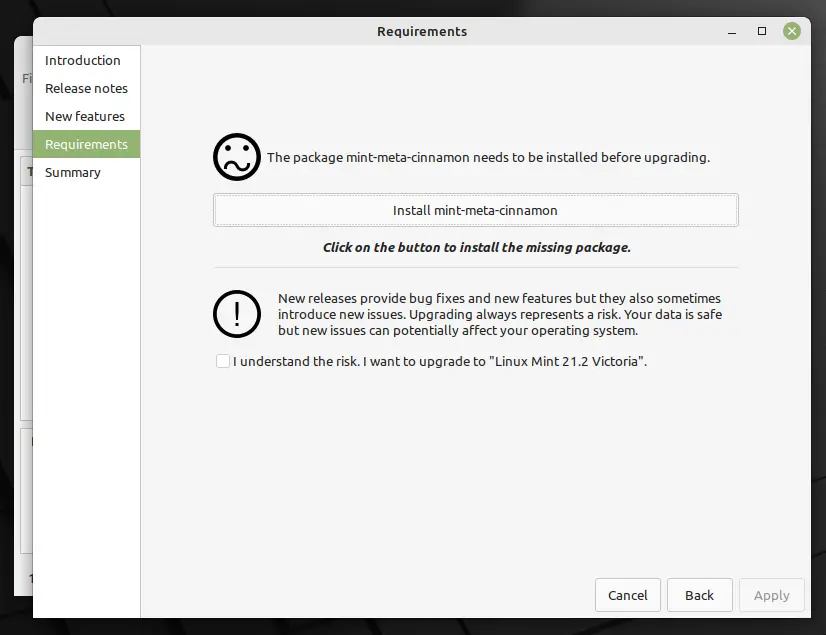The image size is (826, 635).
Task: Check the 'I understand the risk' checkbox
Action: coord(223,361)
